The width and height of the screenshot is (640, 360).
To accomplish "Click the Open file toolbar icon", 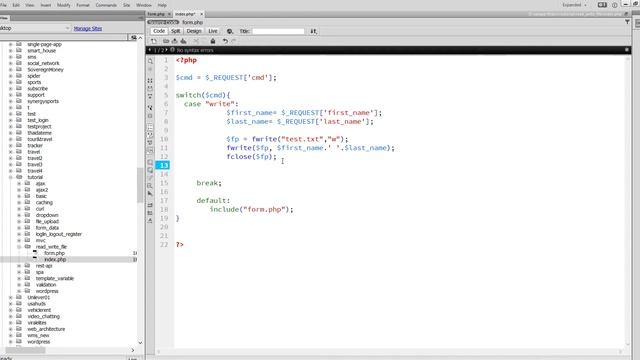I will pyautogui.click(x=166, y=41).
